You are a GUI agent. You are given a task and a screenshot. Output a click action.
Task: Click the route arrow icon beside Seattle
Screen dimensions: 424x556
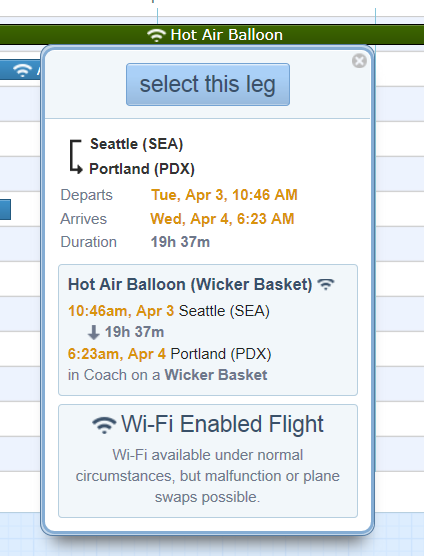(x=76, y=157)
